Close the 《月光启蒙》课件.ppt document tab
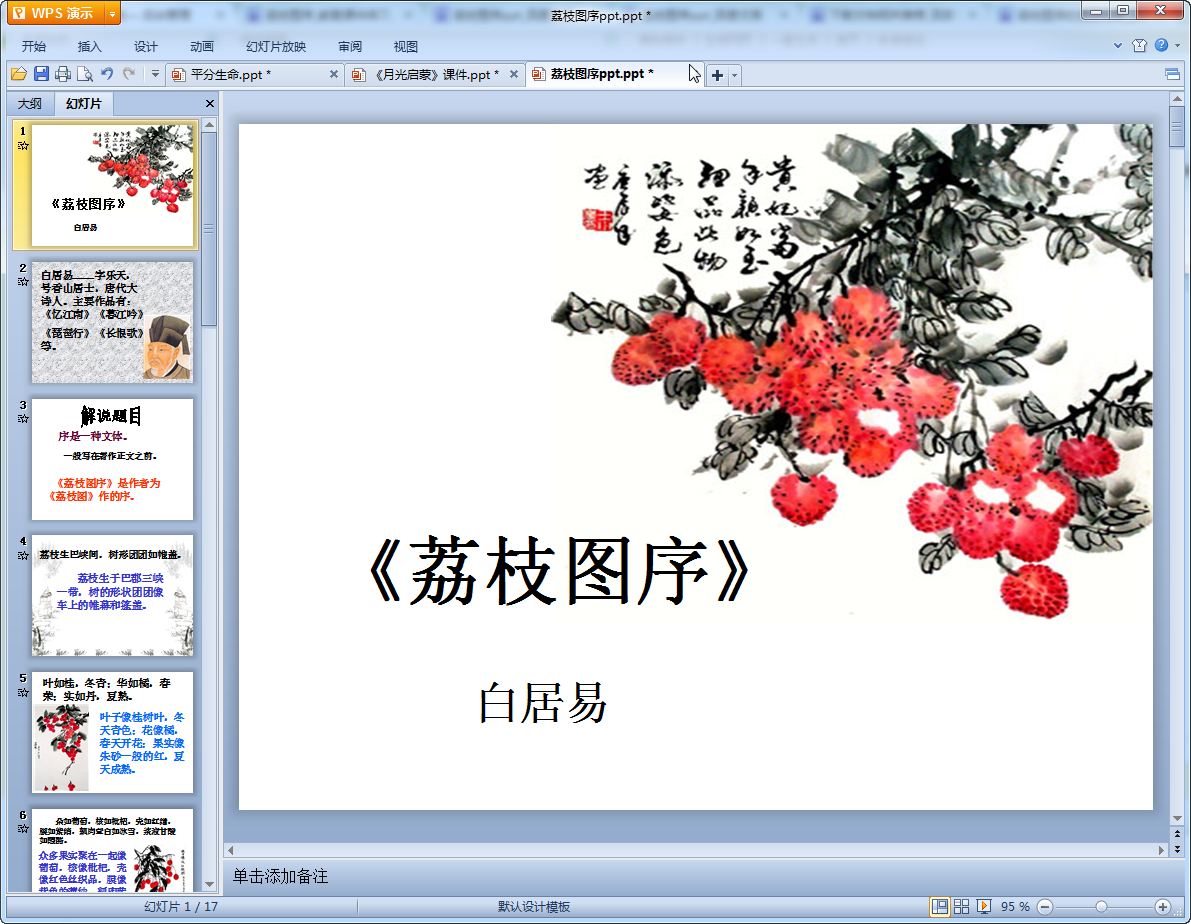The width and height of the screenshot is (1191, 924). [x=513, y=74]
